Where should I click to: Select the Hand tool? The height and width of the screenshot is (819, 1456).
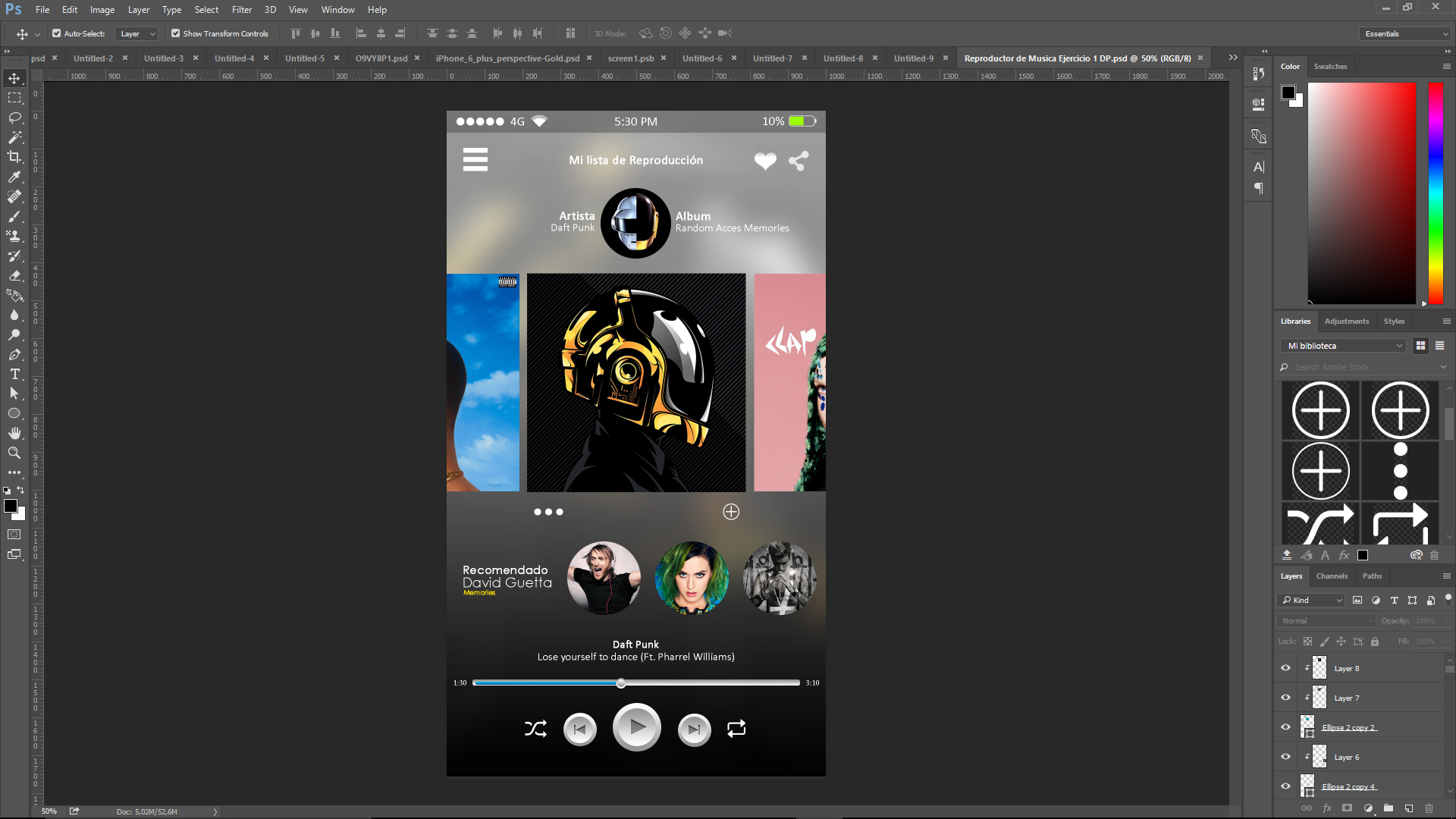point(14,433)
